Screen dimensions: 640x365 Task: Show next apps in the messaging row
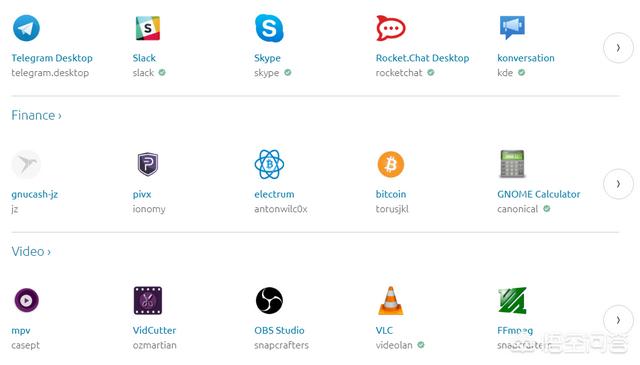click(x=618, y=48)
